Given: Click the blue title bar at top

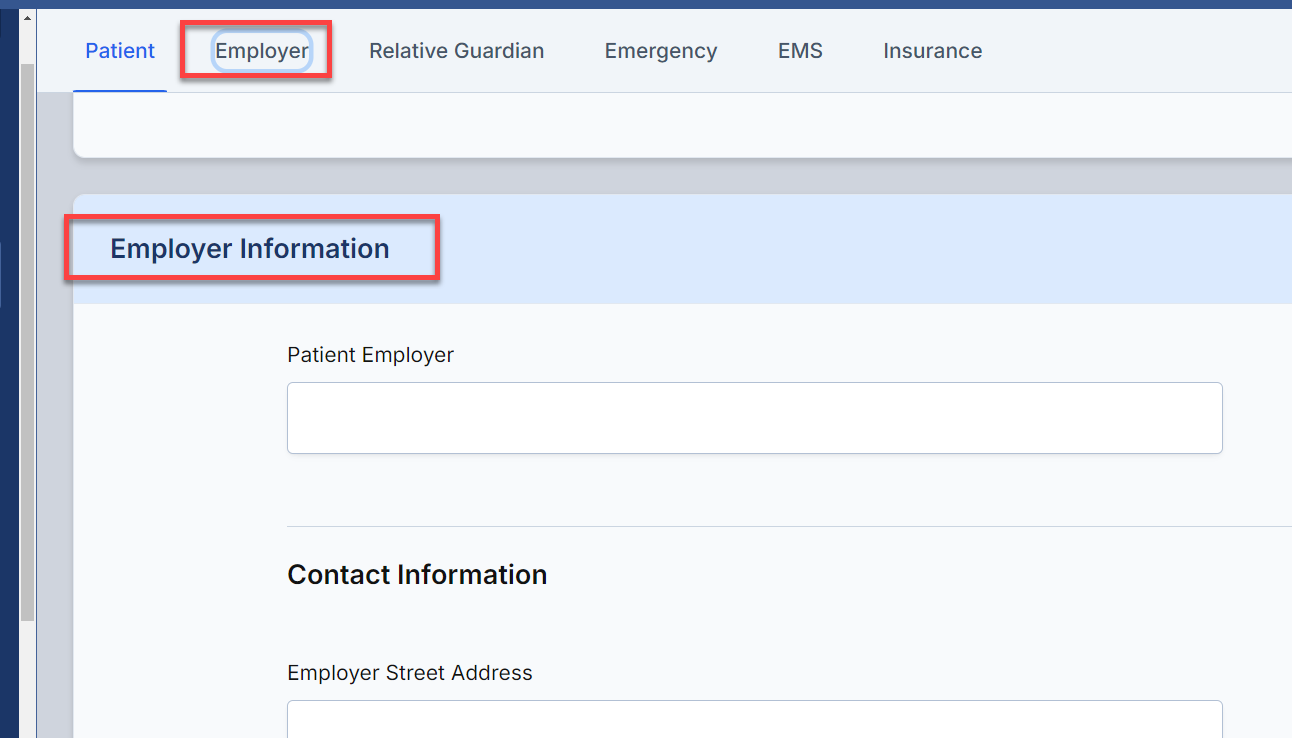Looking at the screenshot, I should 646,4.
